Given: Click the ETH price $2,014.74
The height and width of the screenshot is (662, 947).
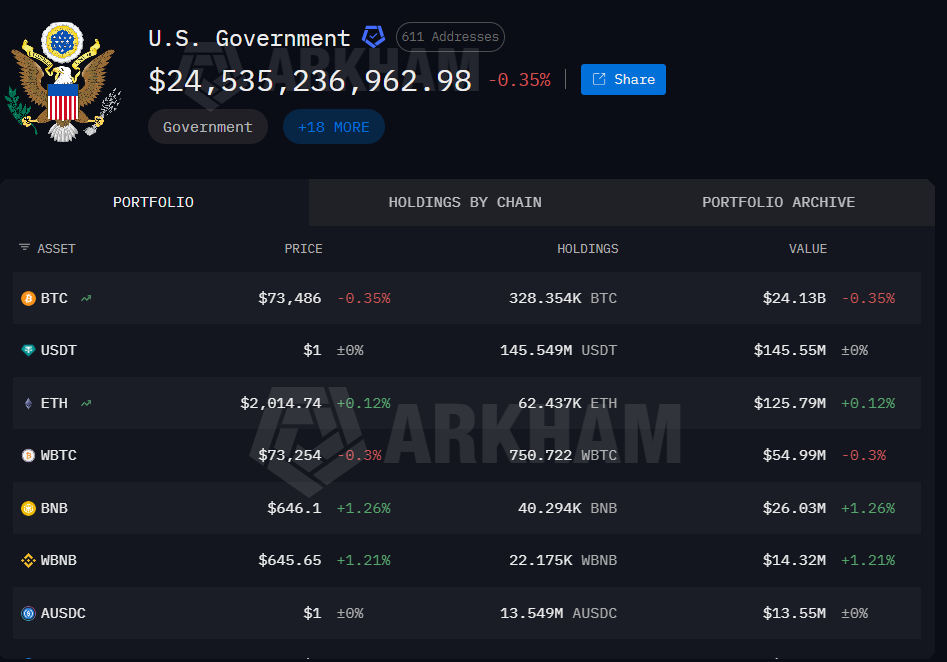Looking at the screenshot, I should coord(281,403).
